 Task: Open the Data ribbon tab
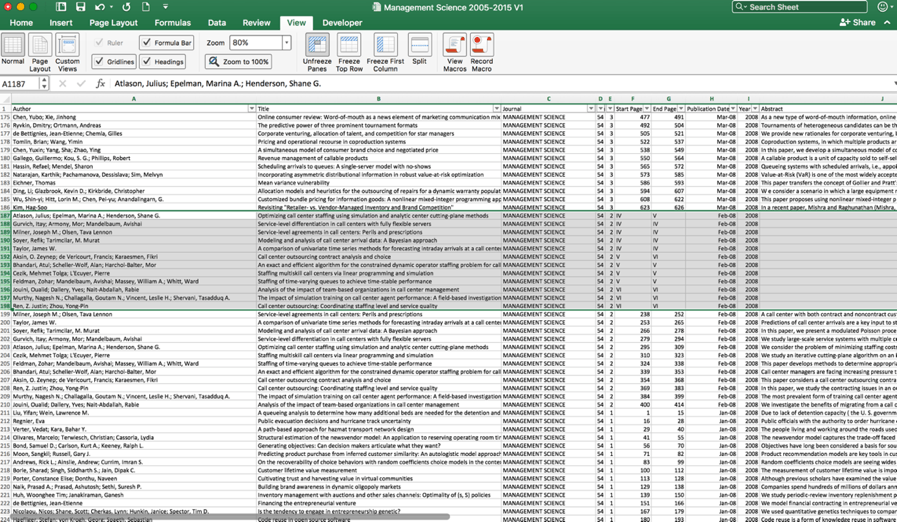[x=217, y=23]
